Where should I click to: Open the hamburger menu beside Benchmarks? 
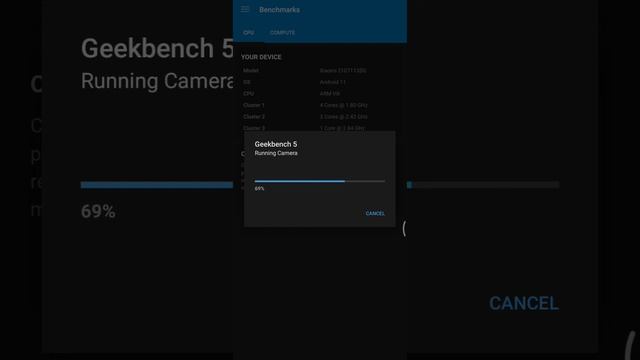pyautogui.click(x=245, y=9)
